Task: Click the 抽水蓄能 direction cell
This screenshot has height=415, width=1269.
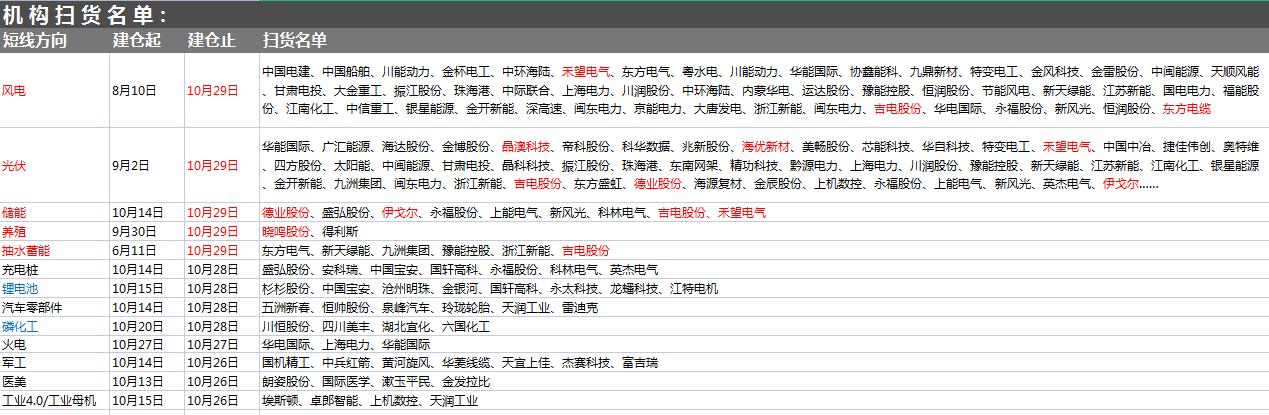Action: (54, 250)
